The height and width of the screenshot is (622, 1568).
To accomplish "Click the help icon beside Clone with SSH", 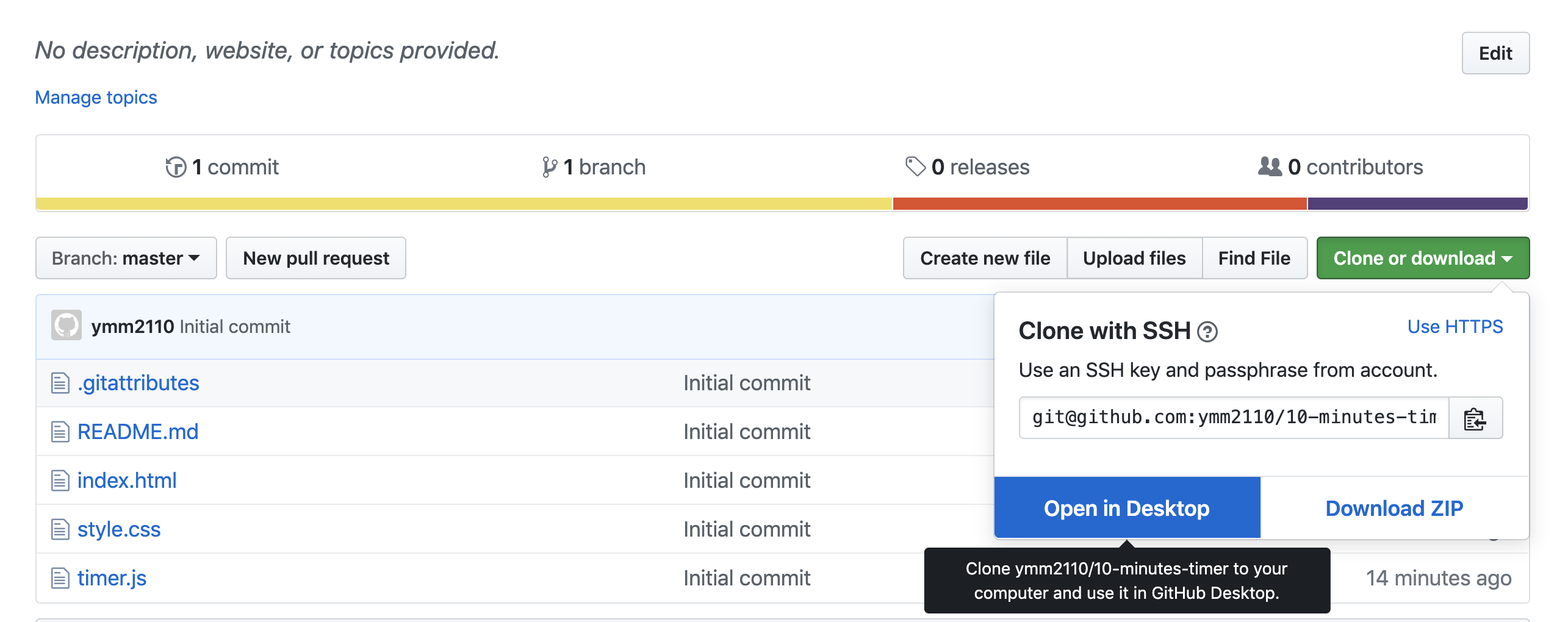I will pos(1207,332).
